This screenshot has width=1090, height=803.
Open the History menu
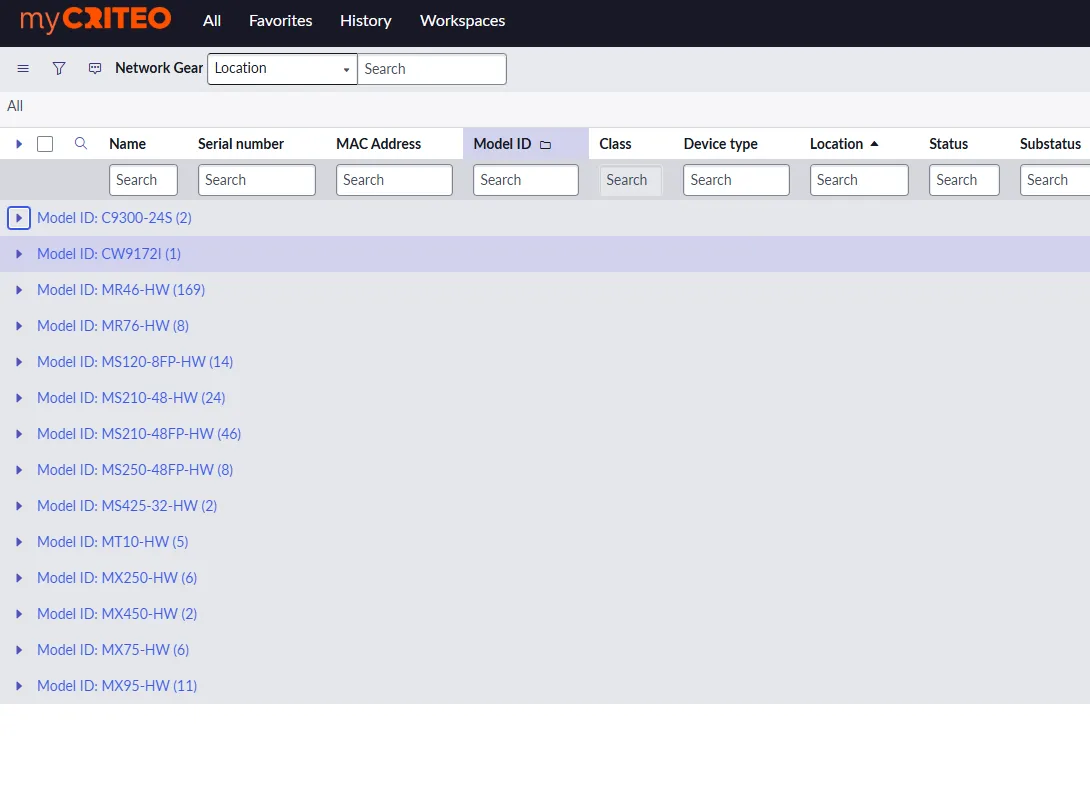click(366, 21)
